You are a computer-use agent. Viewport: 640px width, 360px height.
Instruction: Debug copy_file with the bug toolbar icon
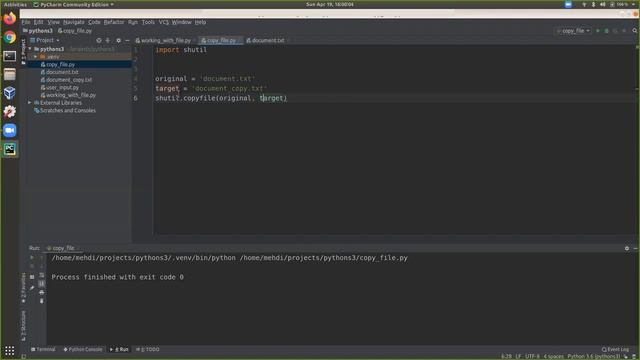607,31
